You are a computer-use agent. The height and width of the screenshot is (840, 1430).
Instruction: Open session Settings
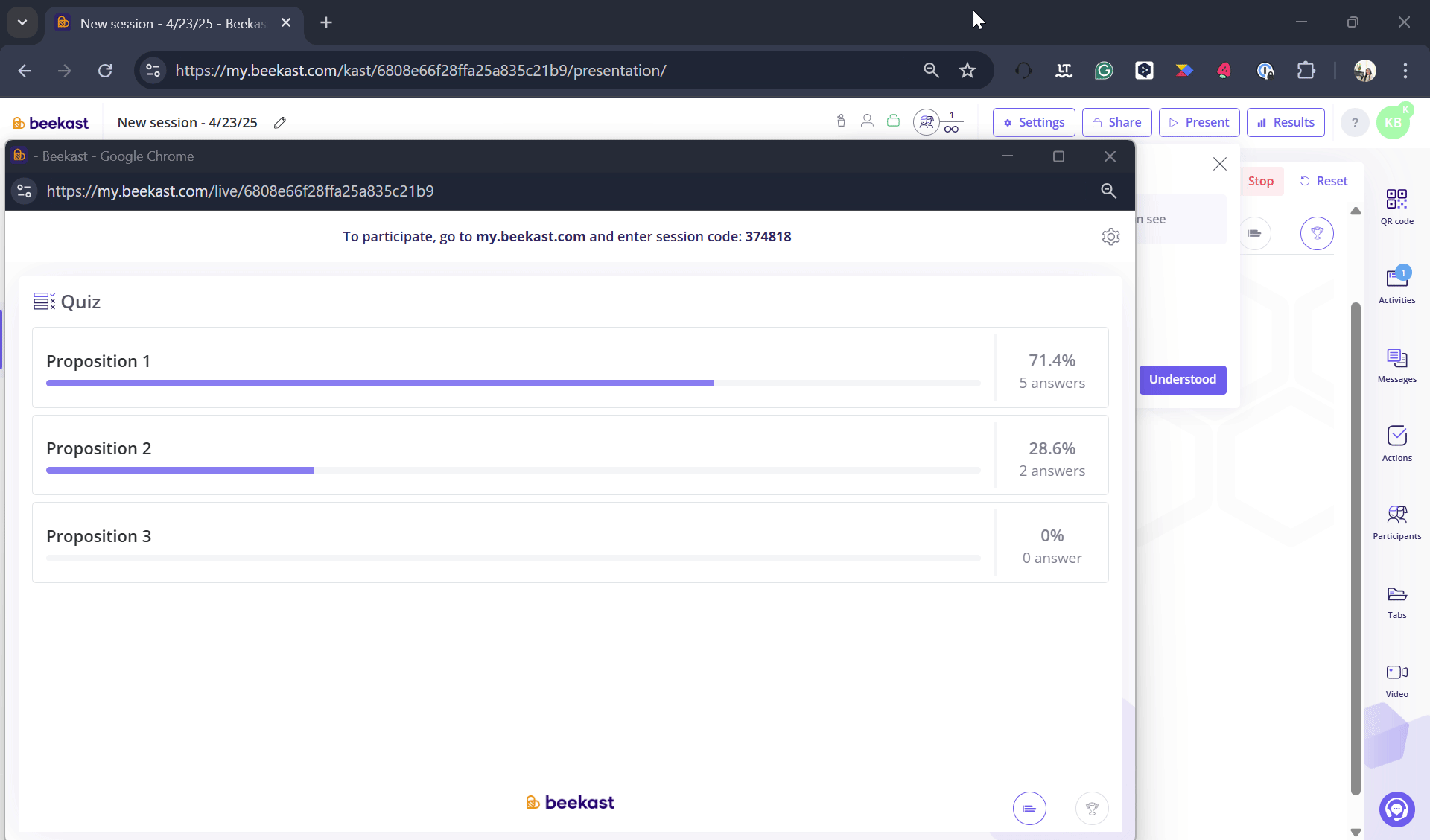pyautogui.click(x=1034, y=122)
